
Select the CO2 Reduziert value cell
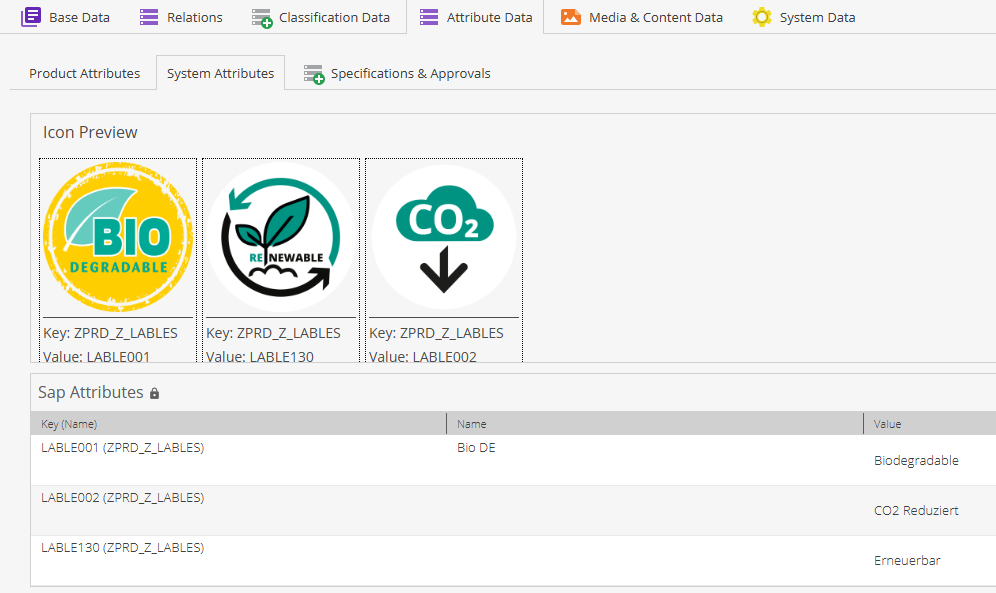916,510
